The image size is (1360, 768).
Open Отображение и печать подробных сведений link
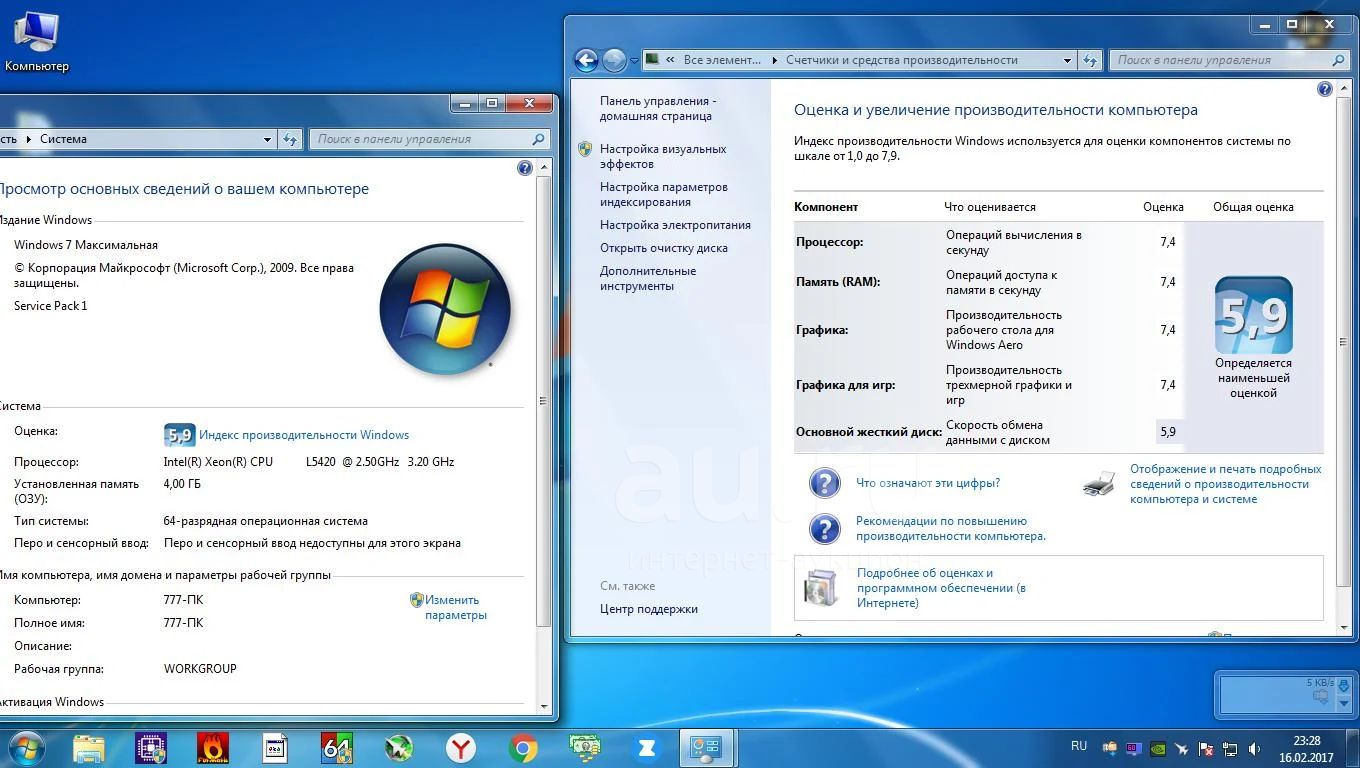point(1226,484)
